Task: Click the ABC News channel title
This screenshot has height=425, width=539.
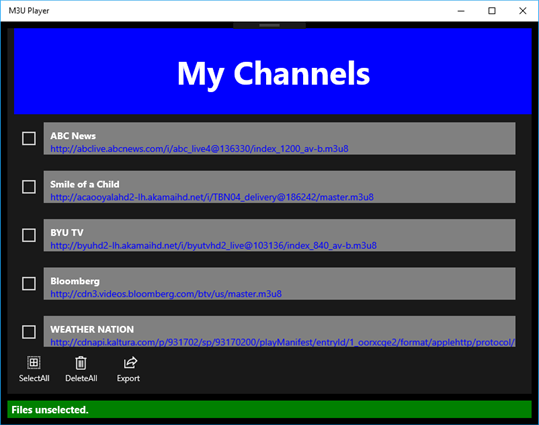Action: (x=73, y=136)
